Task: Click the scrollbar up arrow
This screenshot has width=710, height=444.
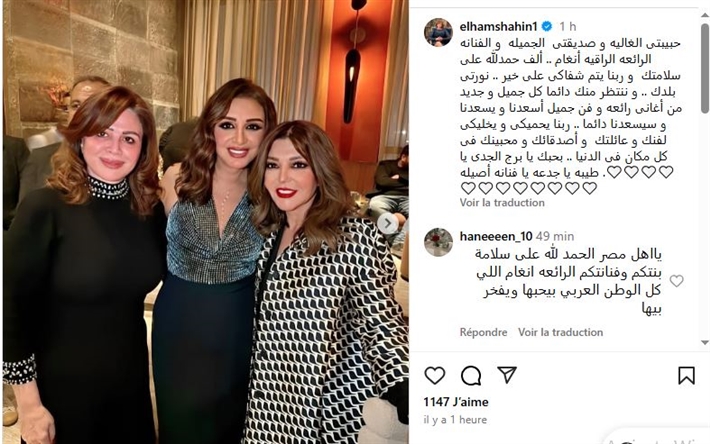Action: (705, 16)
